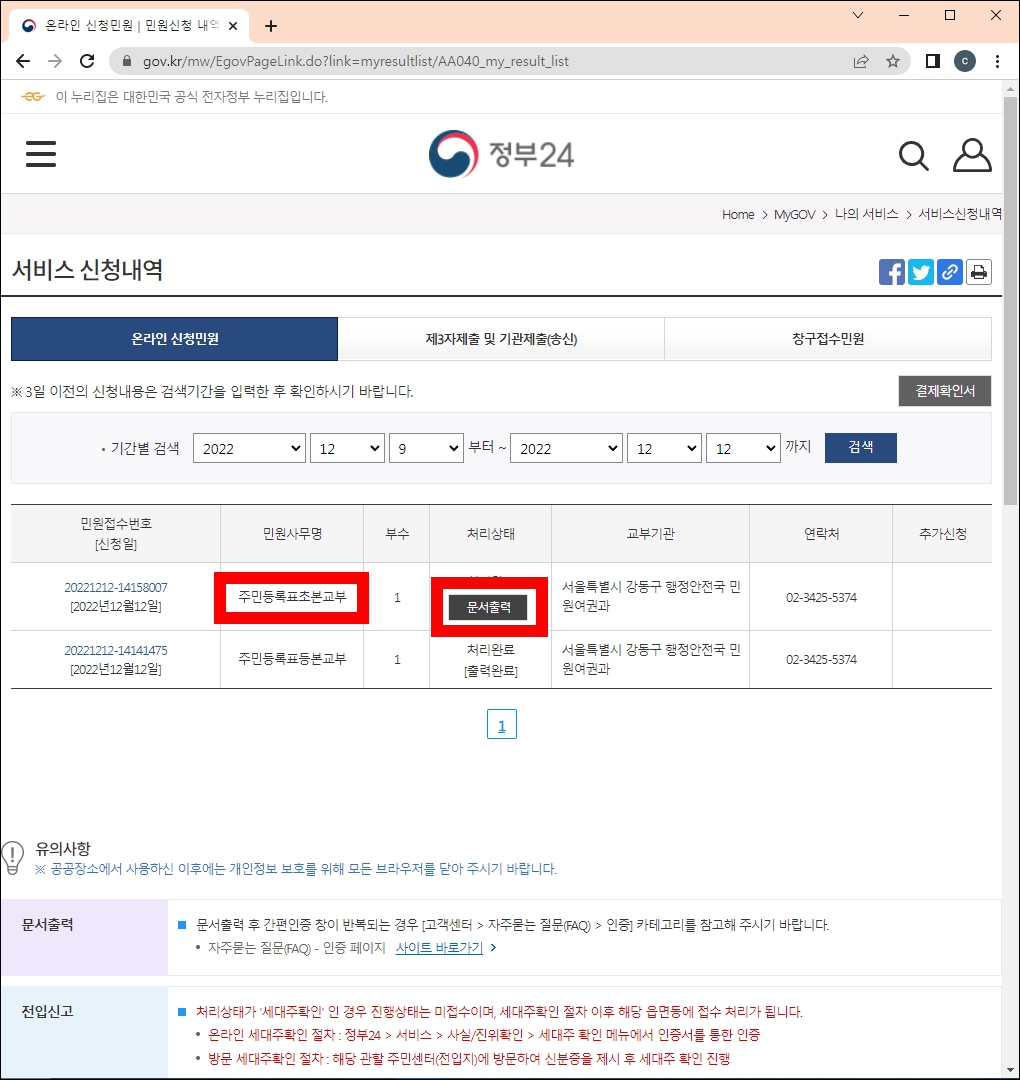Open the start year 2022 dropdown

pos(248,448)
